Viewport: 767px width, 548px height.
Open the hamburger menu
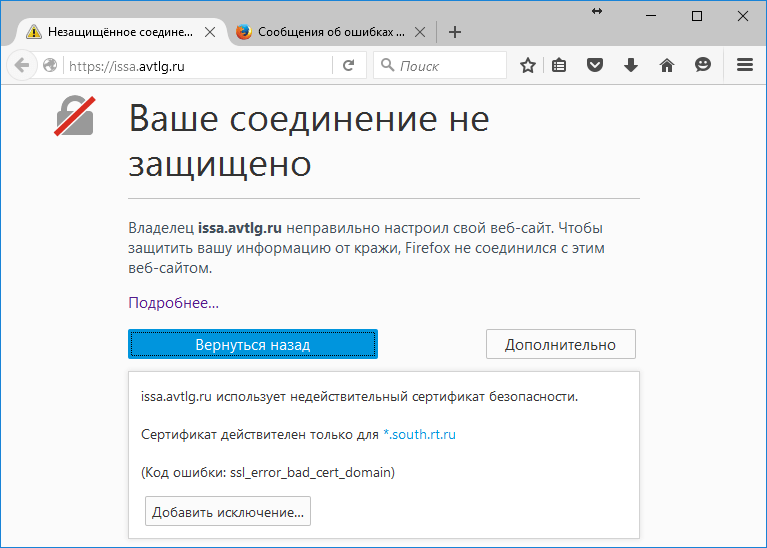click(x=744, y=65)
